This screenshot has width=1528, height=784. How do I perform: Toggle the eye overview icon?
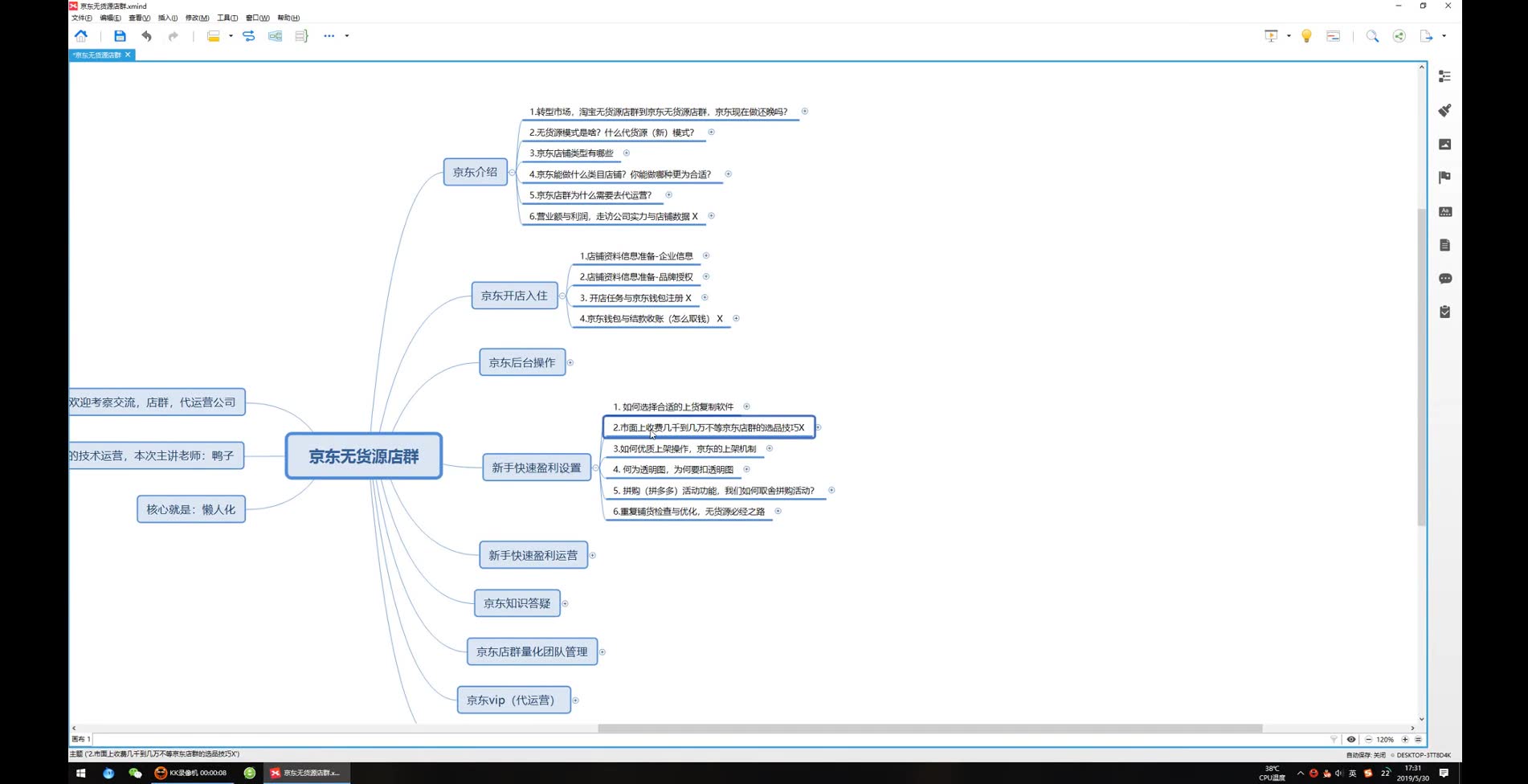pyautogui.click(x=1351, y=739)
